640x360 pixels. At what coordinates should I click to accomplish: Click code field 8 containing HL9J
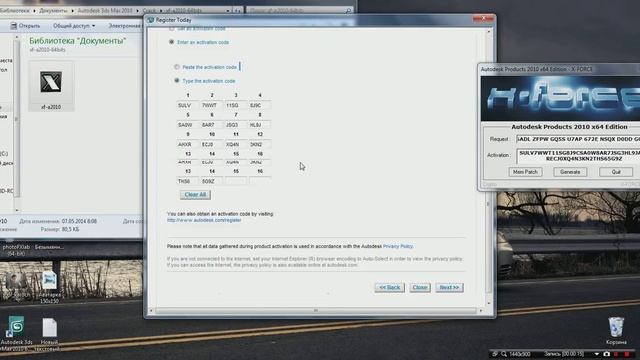[260, 125]
